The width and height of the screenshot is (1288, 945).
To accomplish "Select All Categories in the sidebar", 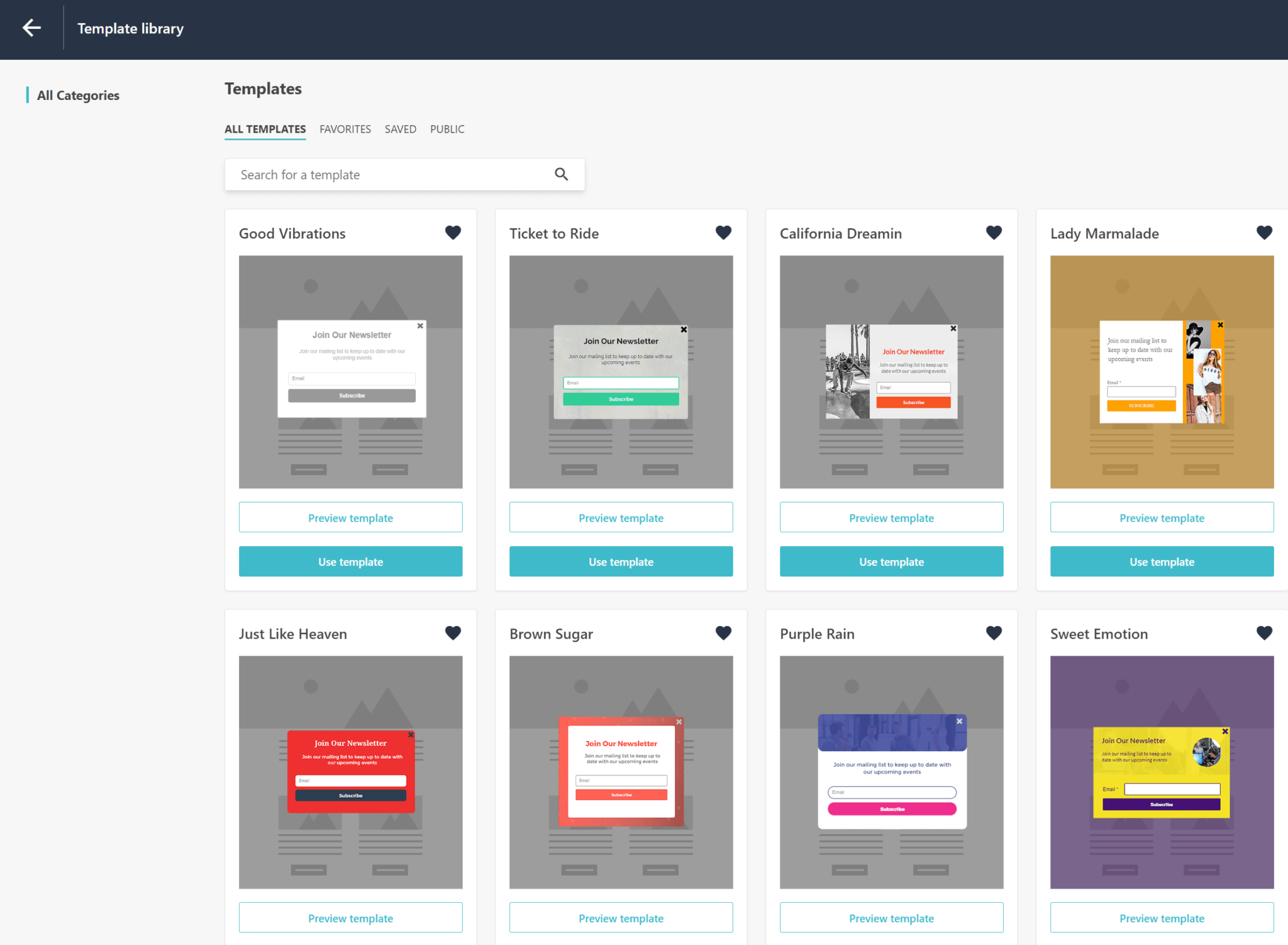I will coord(78,95).
